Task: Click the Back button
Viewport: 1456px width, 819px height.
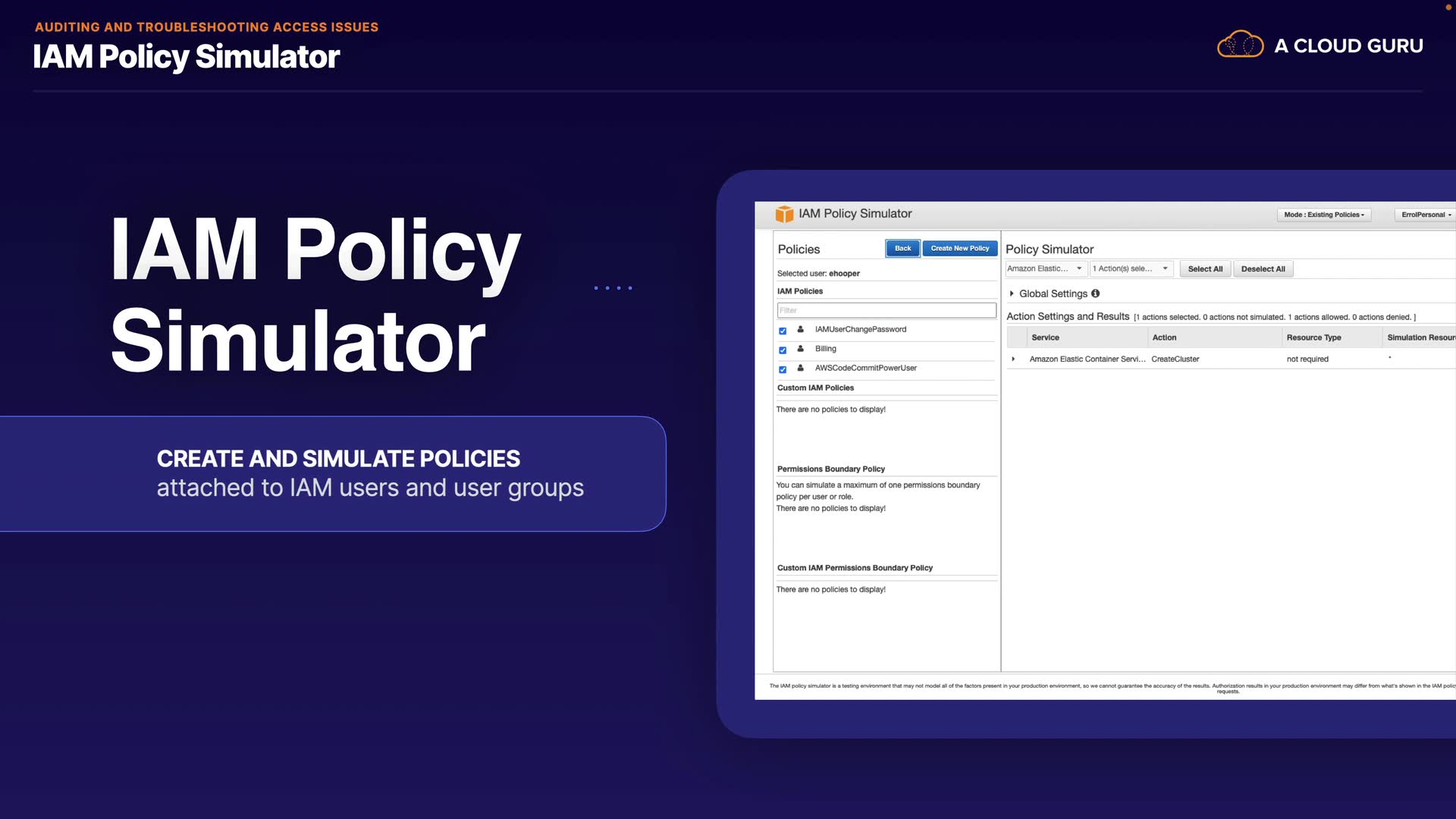Action: tap(902, 248)
